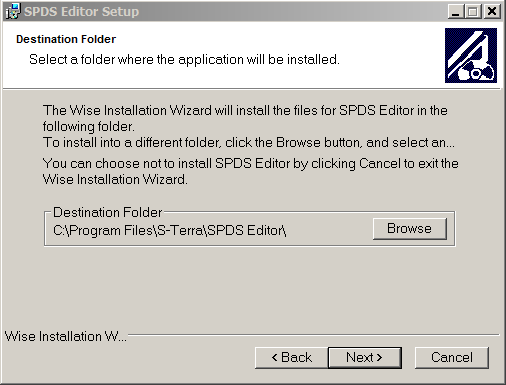The width and height of the screenshot is (506, 385).
Task: Click the "To install into a different folder" line
Action: [x=249, y=143]
